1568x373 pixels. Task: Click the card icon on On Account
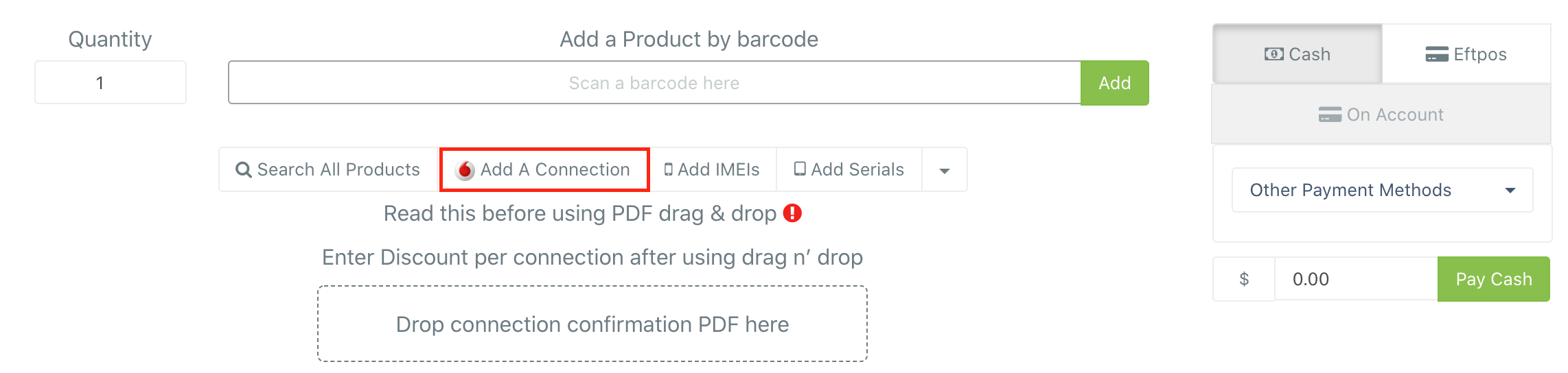coord(1330,115)
